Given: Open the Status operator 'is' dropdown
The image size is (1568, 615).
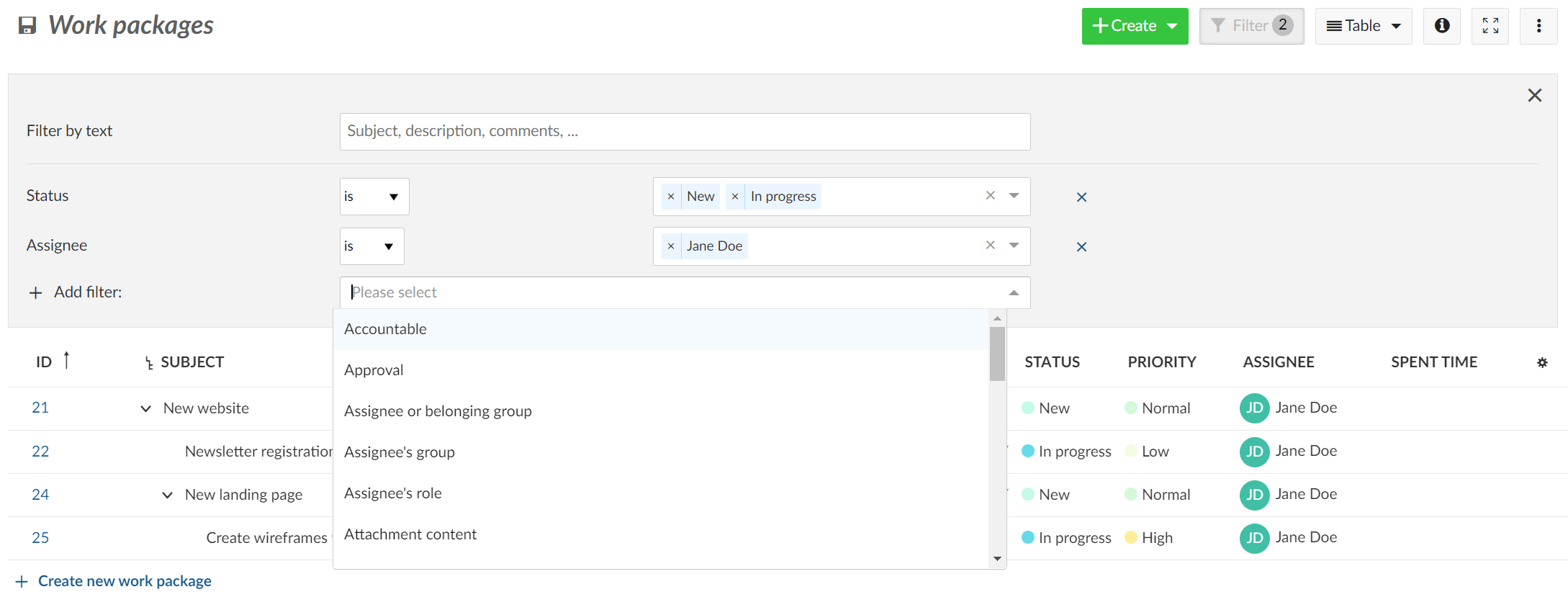Looking at the screenshot, I should [374, 197].
